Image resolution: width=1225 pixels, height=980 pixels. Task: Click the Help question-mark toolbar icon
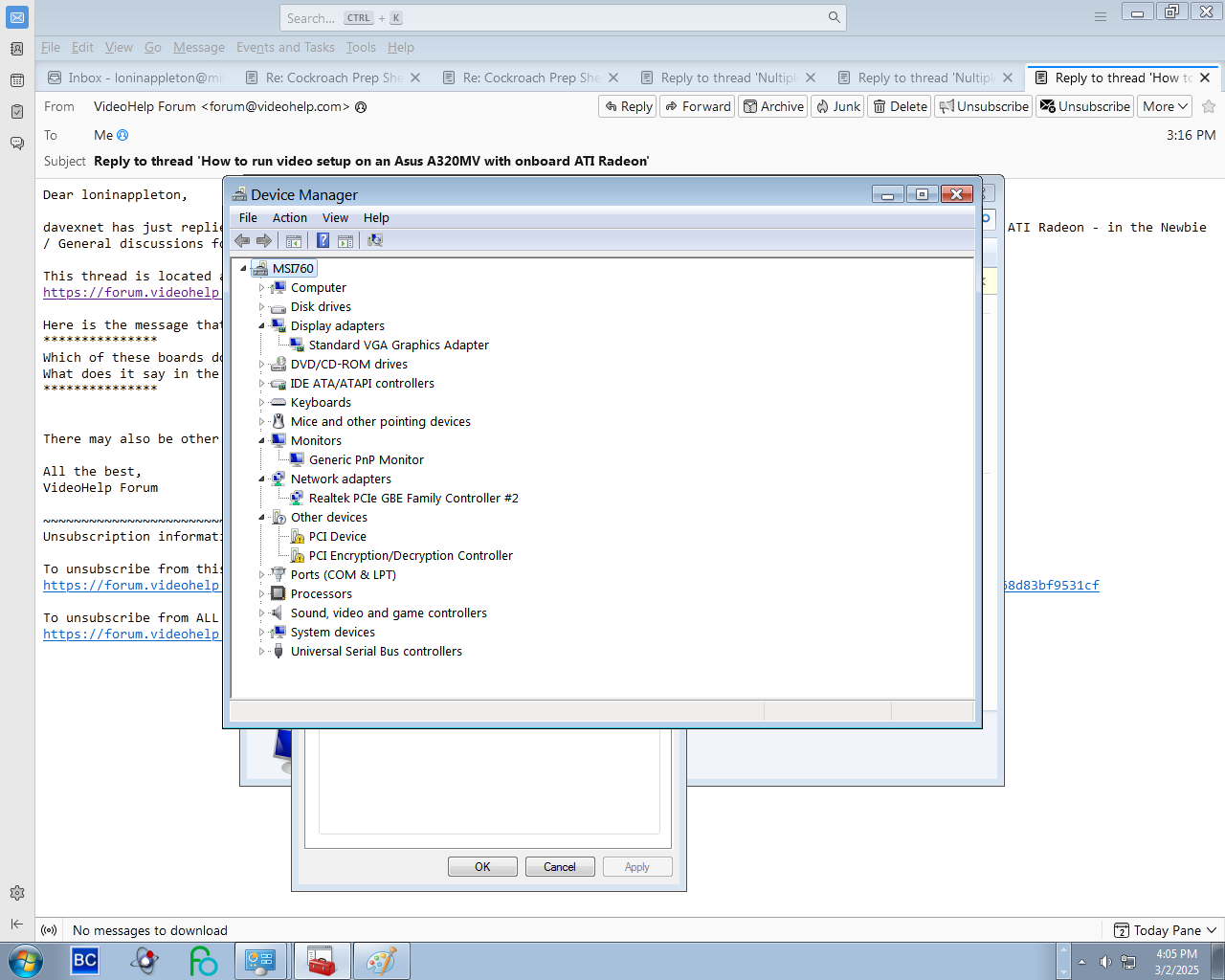pyautogui.click(x=323, y=240)
